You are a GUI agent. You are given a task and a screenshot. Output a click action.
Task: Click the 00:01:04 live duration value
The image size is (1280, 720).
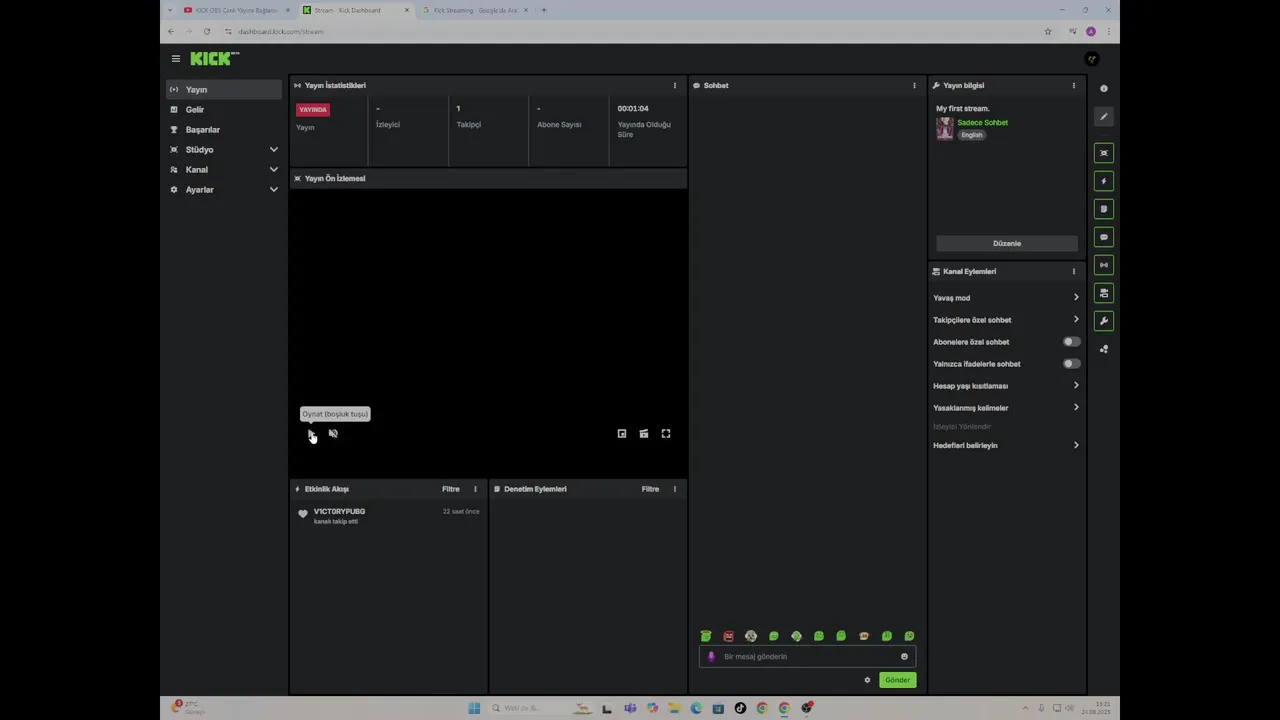(633, 109)
